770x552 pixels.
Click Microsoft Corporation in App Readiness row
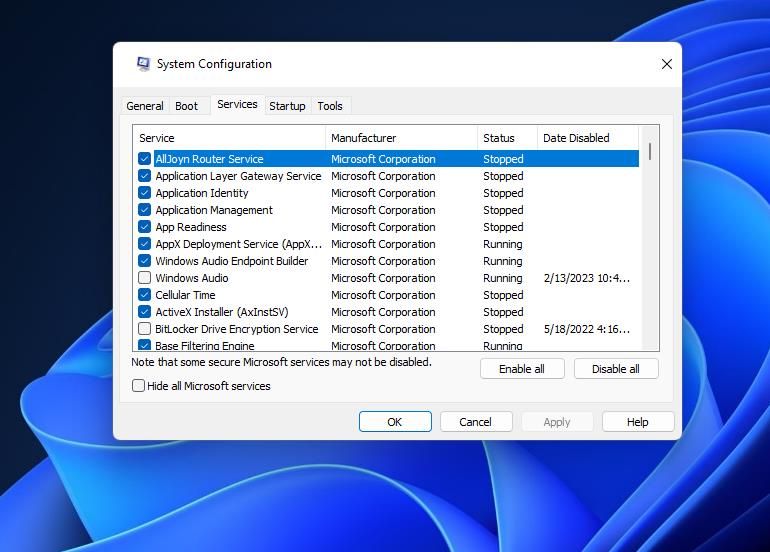tap(384, 227)
